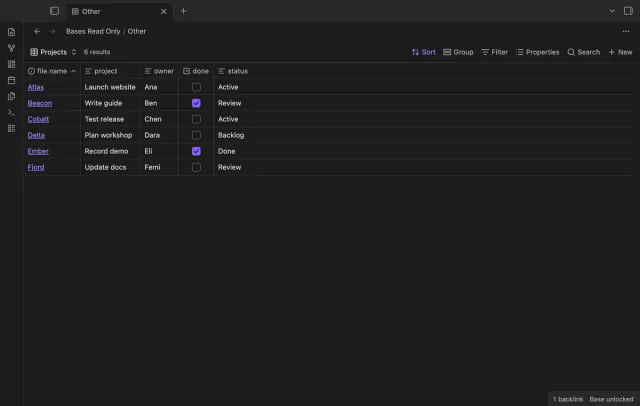Click owner cell Femi
This screenshot has width=640, height=406.
[x=159, y=167]
